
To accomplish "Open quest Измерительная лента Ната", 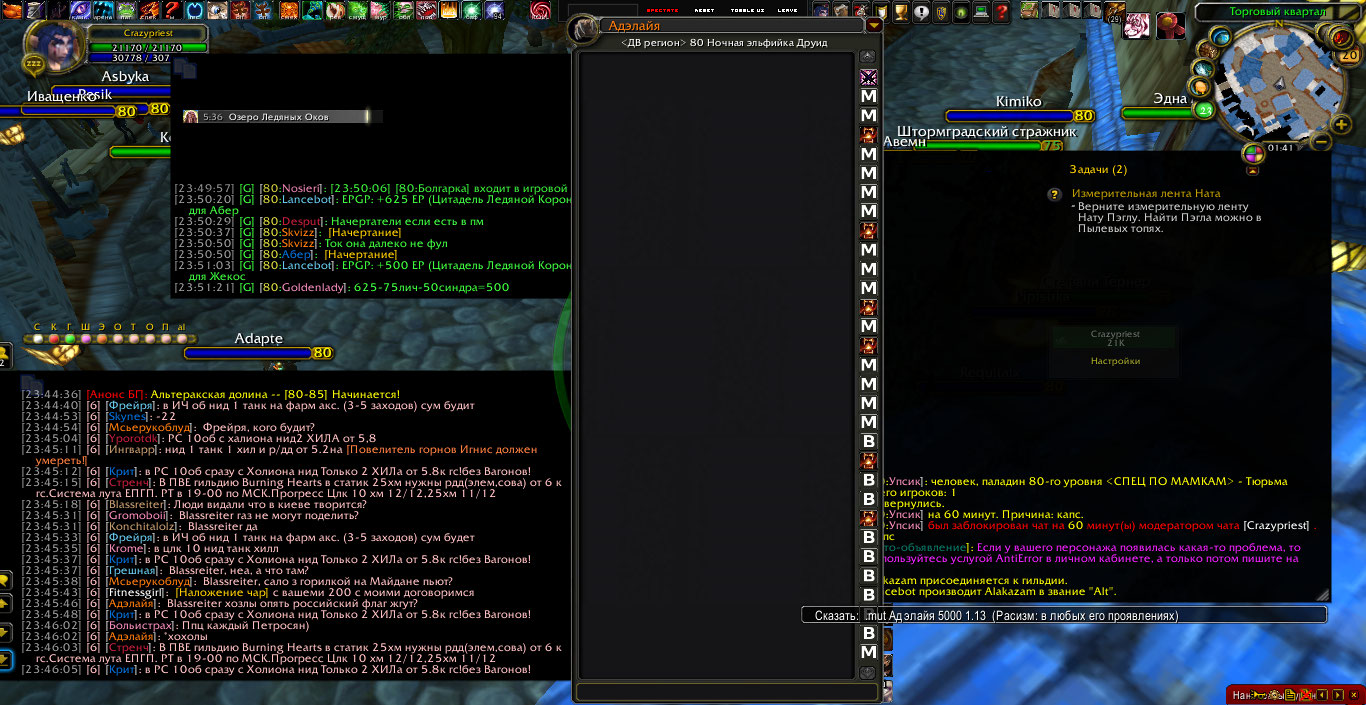I will tap(1146, 193).
